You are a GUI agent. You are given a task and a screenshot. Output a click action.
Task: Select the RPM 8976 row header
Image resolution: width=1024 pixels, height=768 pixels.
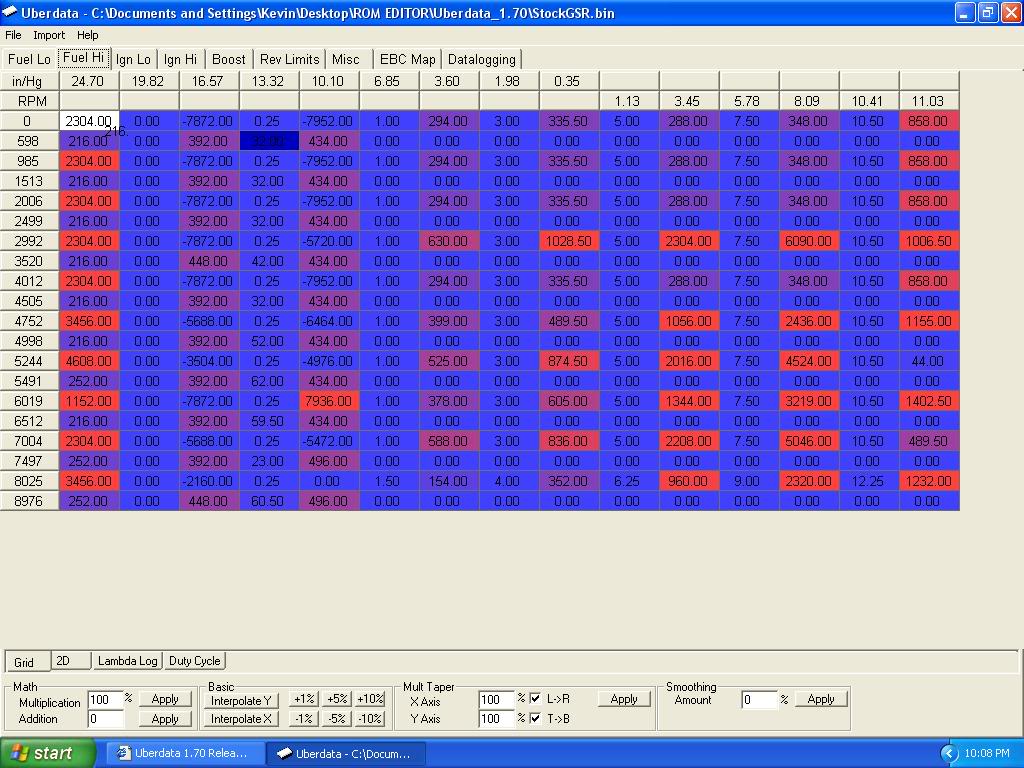[x=29, y=501]
